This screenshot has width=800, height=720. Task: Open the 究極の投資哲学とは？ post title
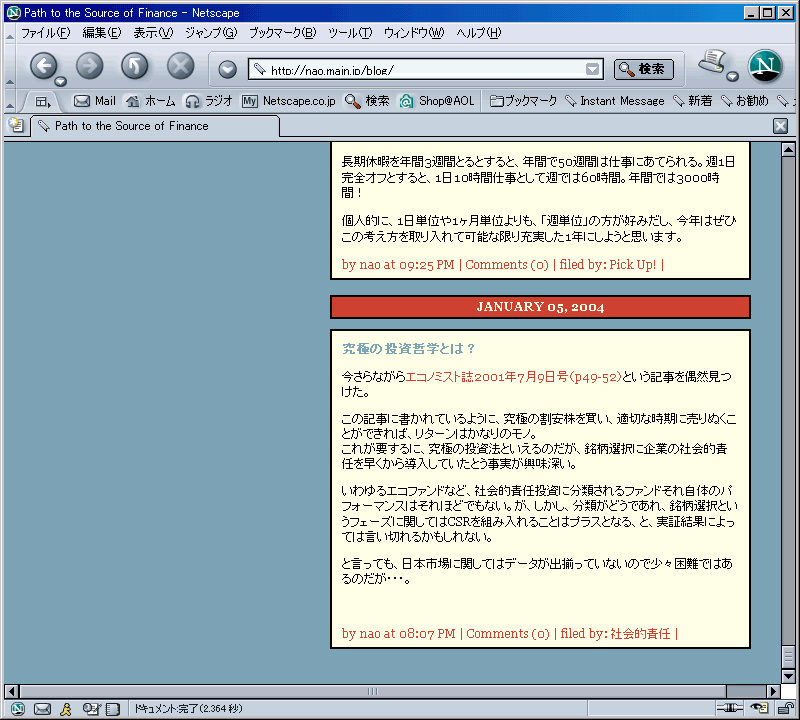(x=408, y=349)
